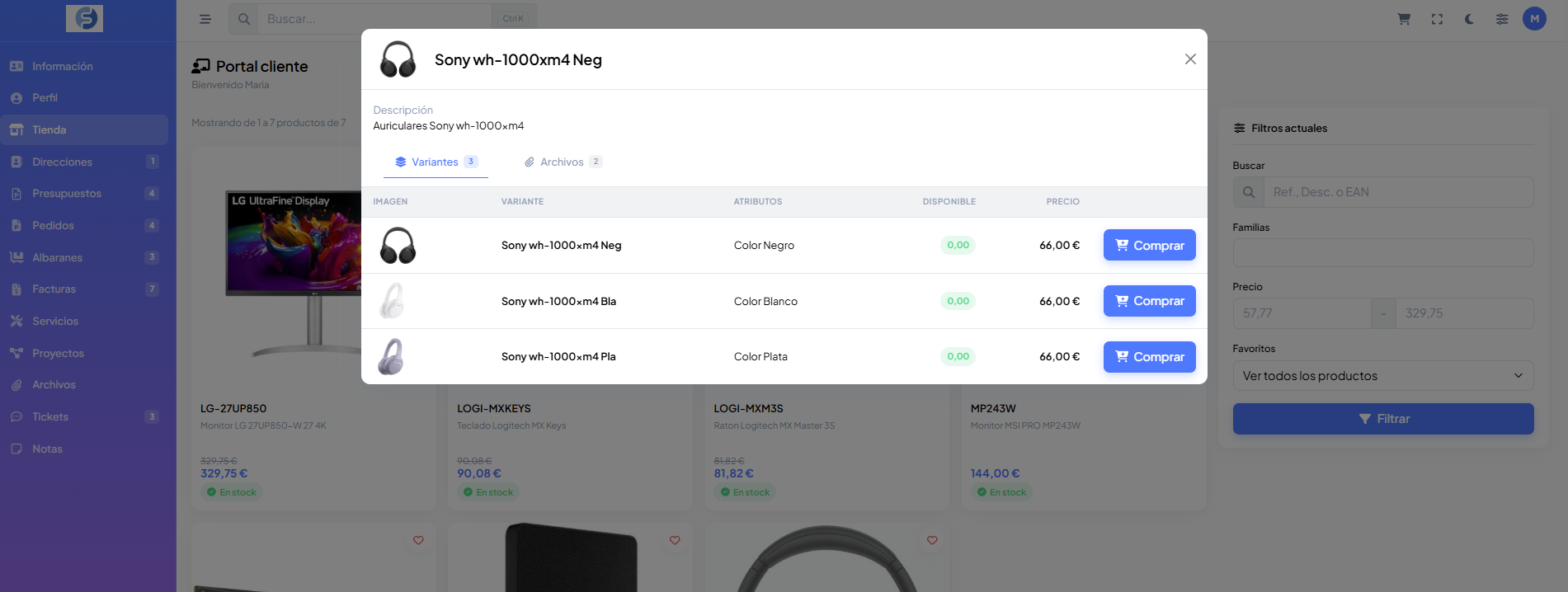Open Tienda in the sidebar
Viewport: 1568px width, 592px height.
pos(84,129)
